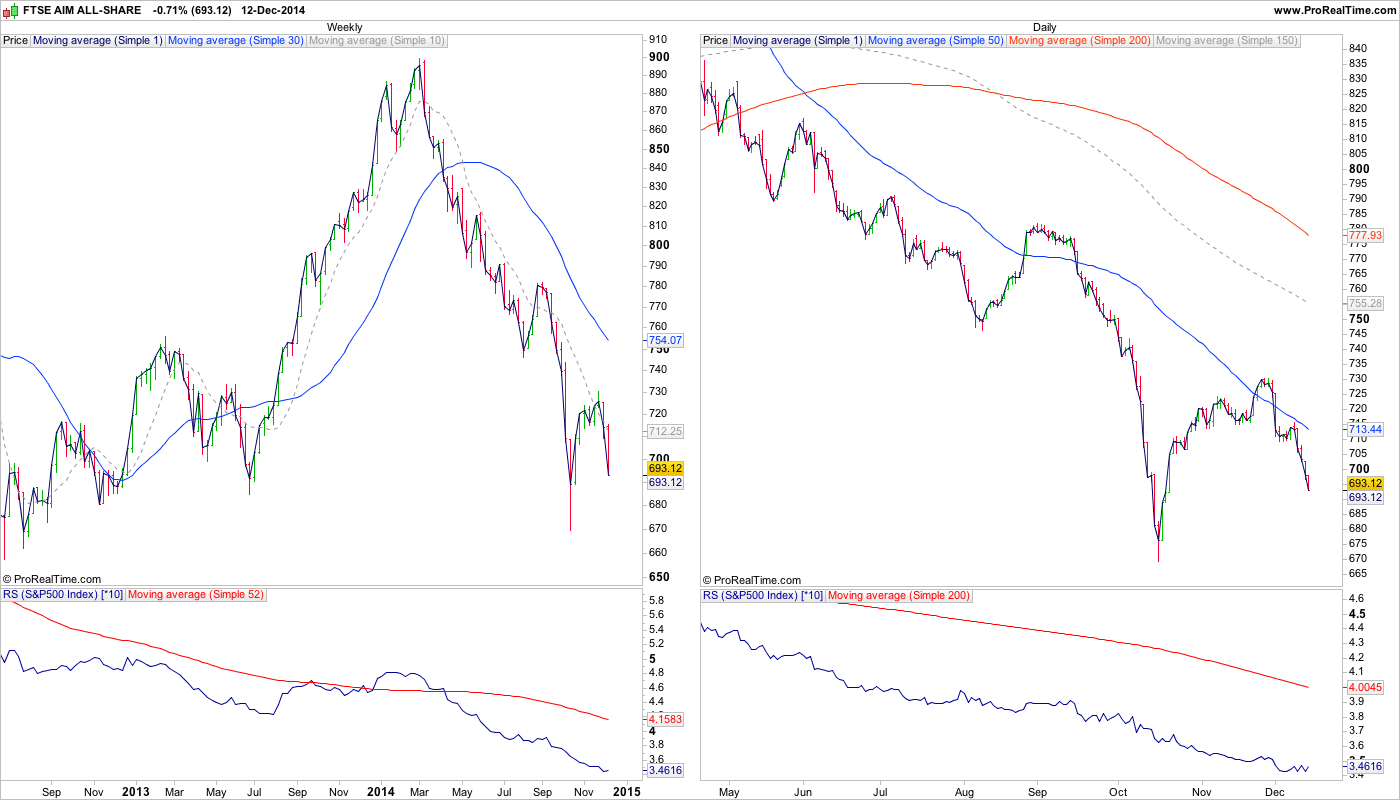Viewport: 1400px width, 800px height.
Task: Click the 754.07 moving average value tag
Action: click(x=665, y=341)
